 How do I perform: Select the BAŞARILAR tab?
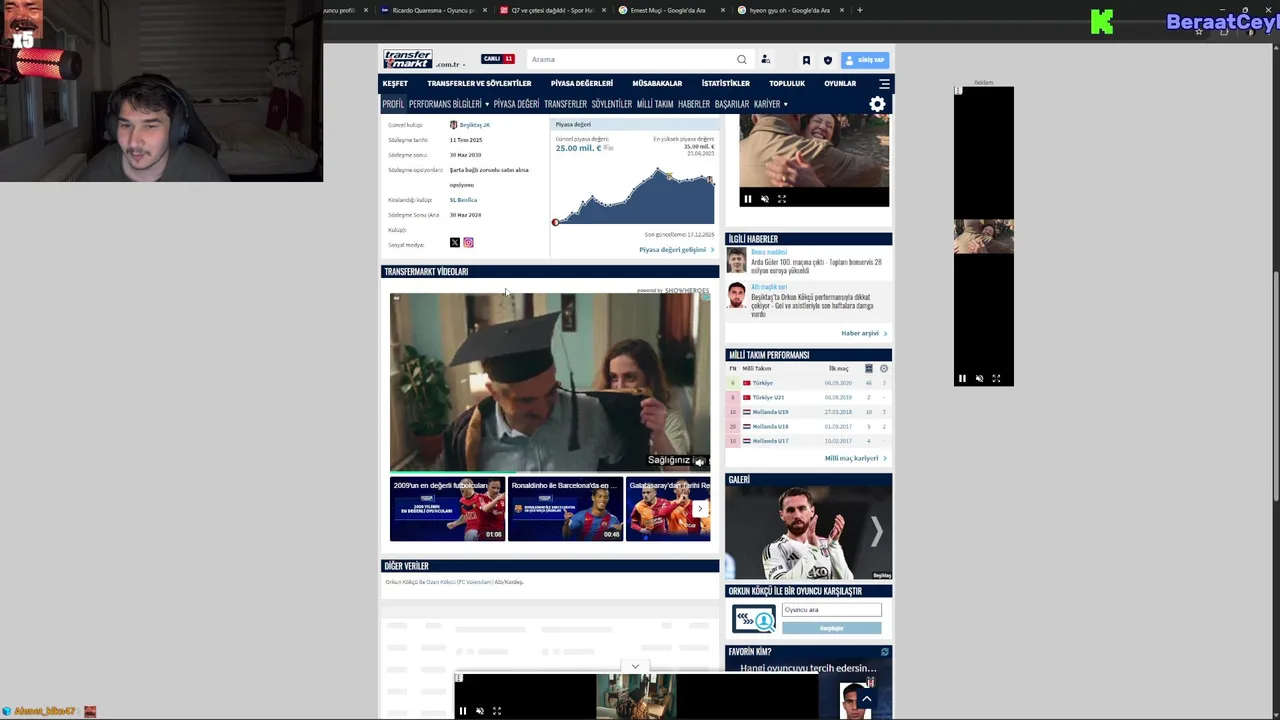pos(732,104)
